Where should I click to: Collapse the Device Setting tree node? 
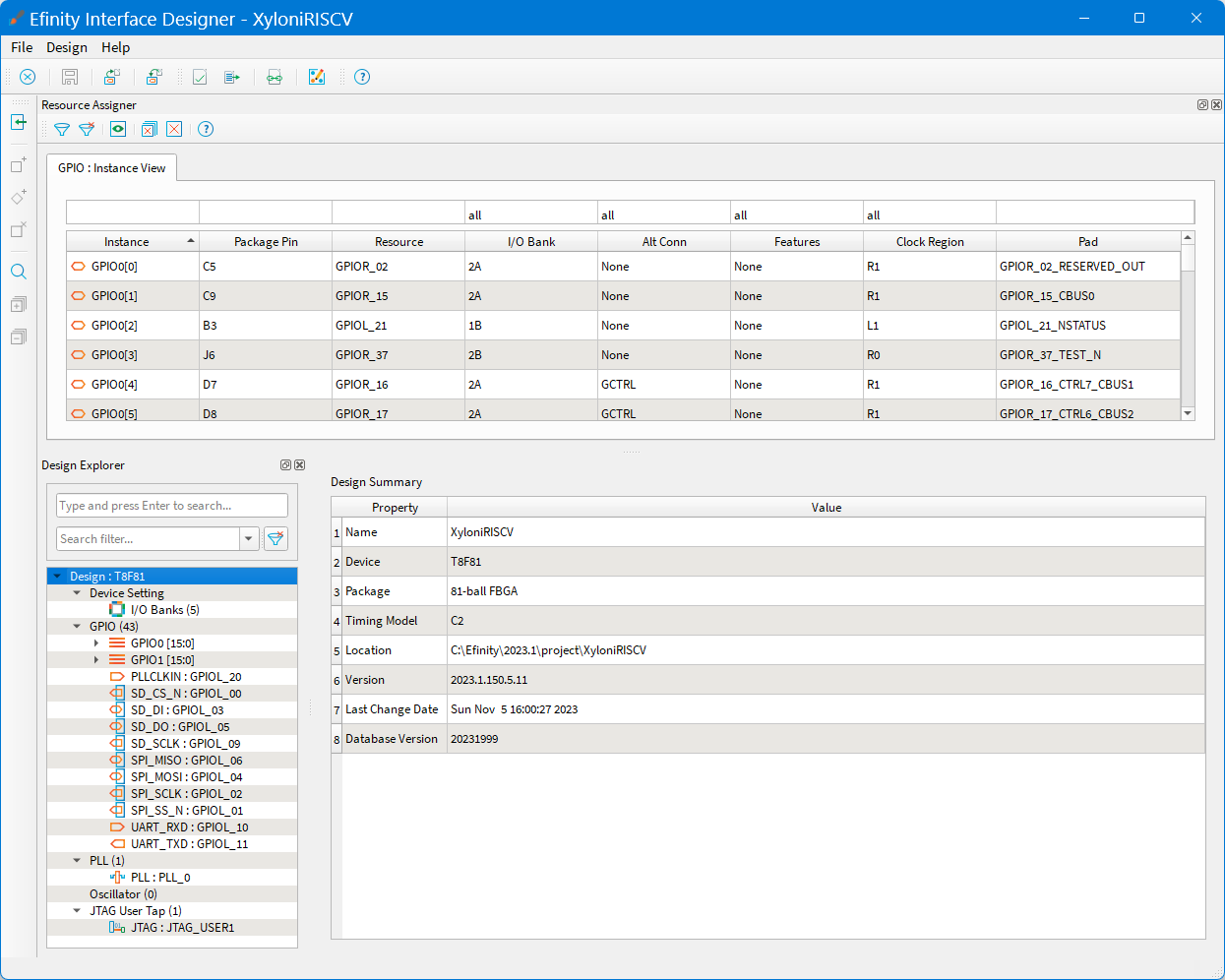(78, 593)
